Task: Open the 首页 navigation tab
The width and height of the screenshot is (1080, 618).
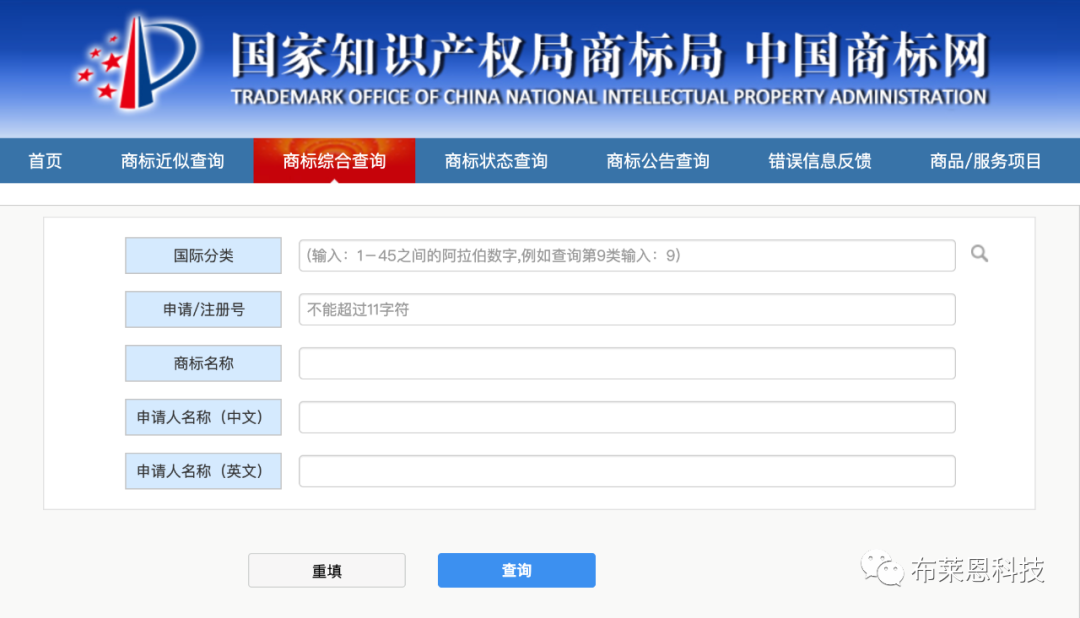Action: [45, 161]
